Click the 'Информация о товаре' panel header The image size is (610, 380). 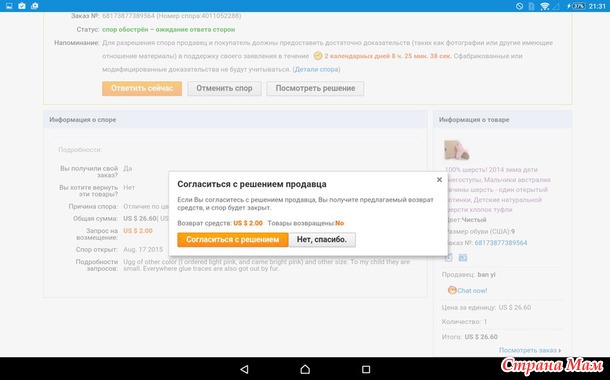502,120
